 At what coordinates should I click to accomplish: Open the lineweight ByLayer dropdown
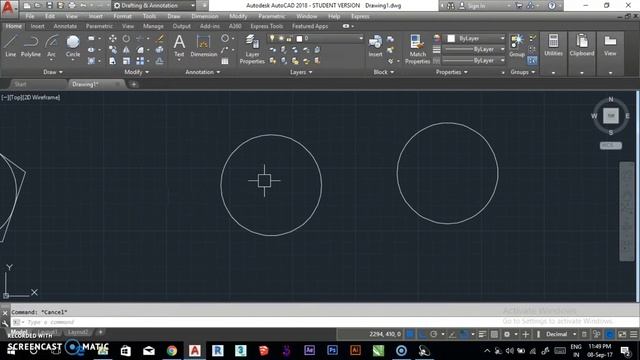(x=473, y=49)
